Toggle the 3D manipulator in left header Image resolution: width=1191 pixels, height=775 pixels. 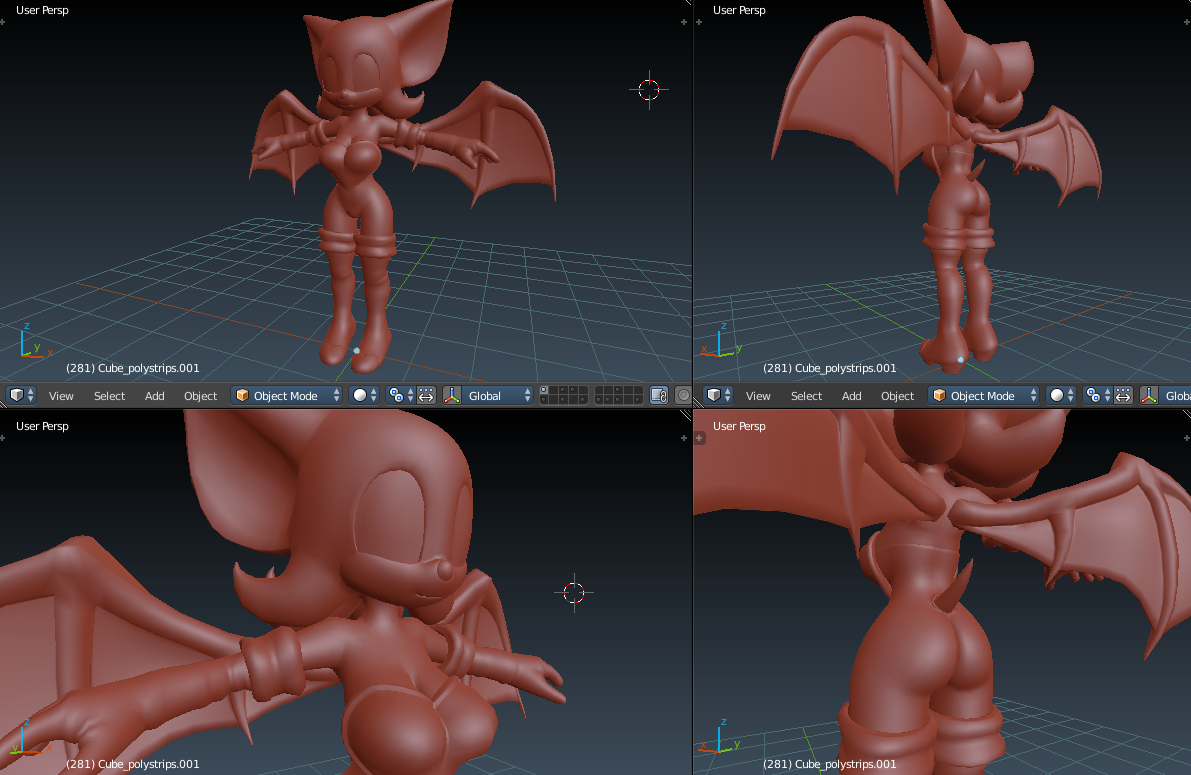(x=452, y=395)
